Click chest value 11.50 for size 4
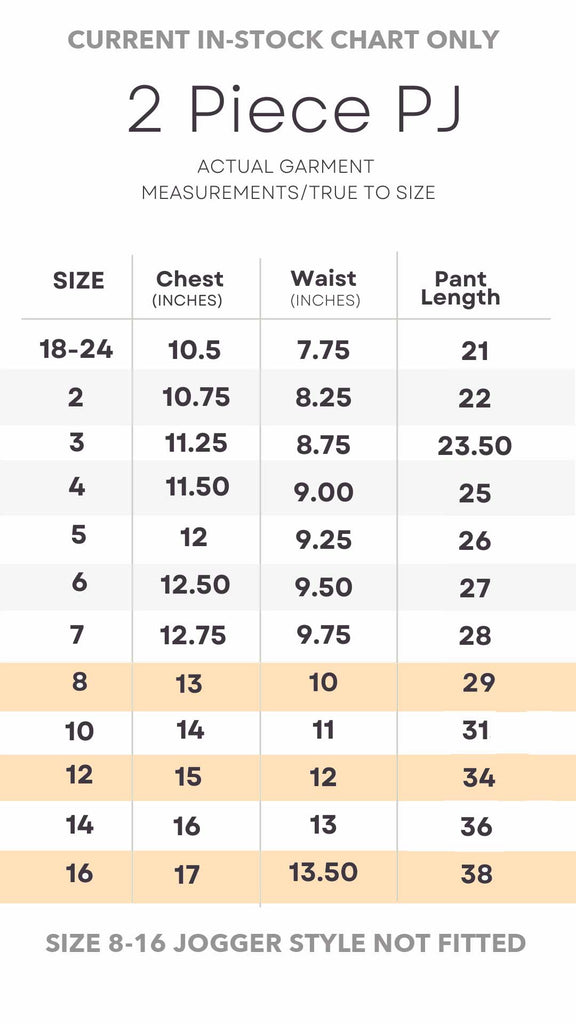The height and width of the screenshot is (1024, 576). (197, 487)
